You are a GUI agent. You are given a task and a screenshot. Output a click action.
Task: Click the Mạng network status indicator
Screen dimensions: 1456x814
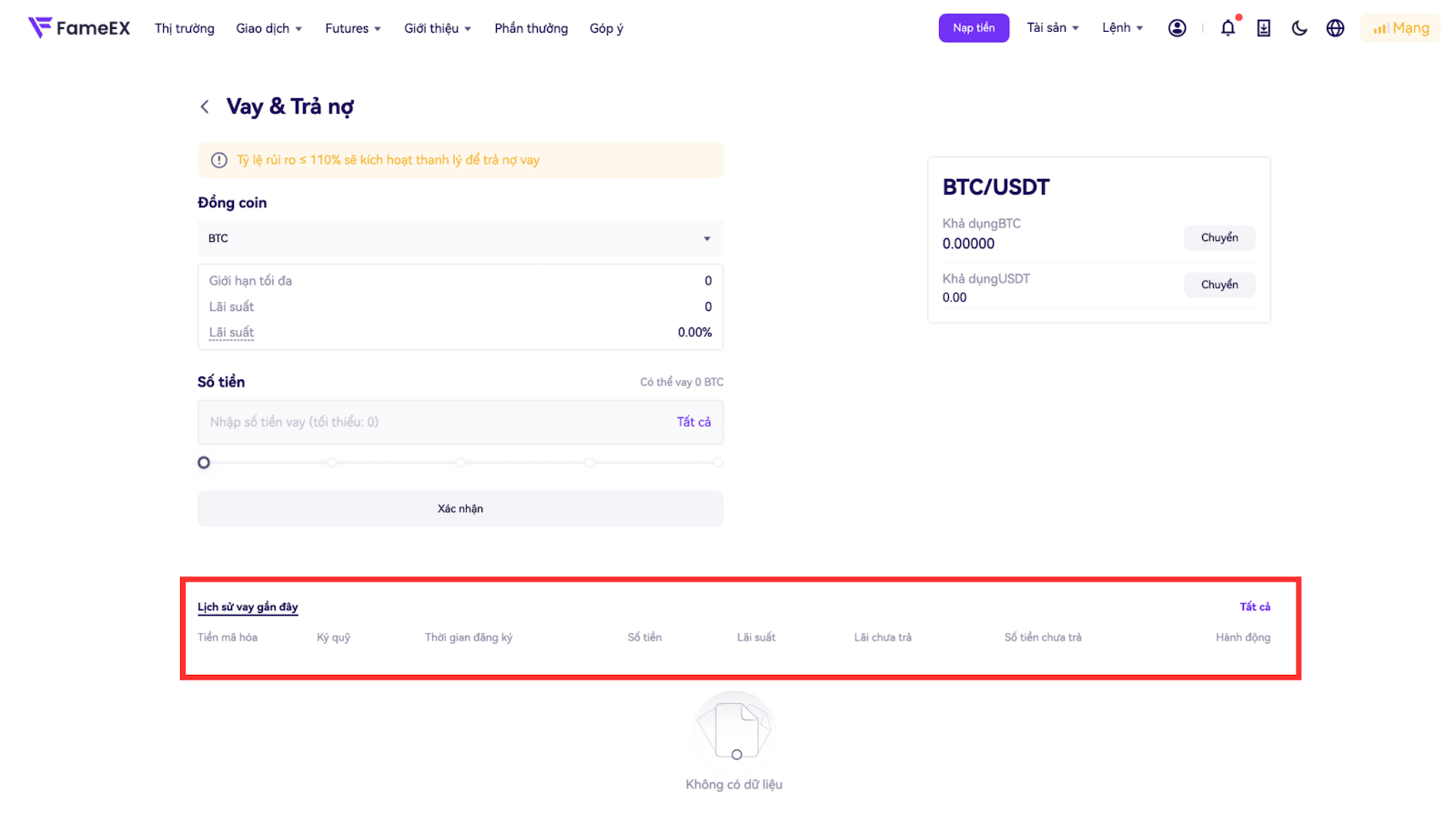pos(1400,28)
